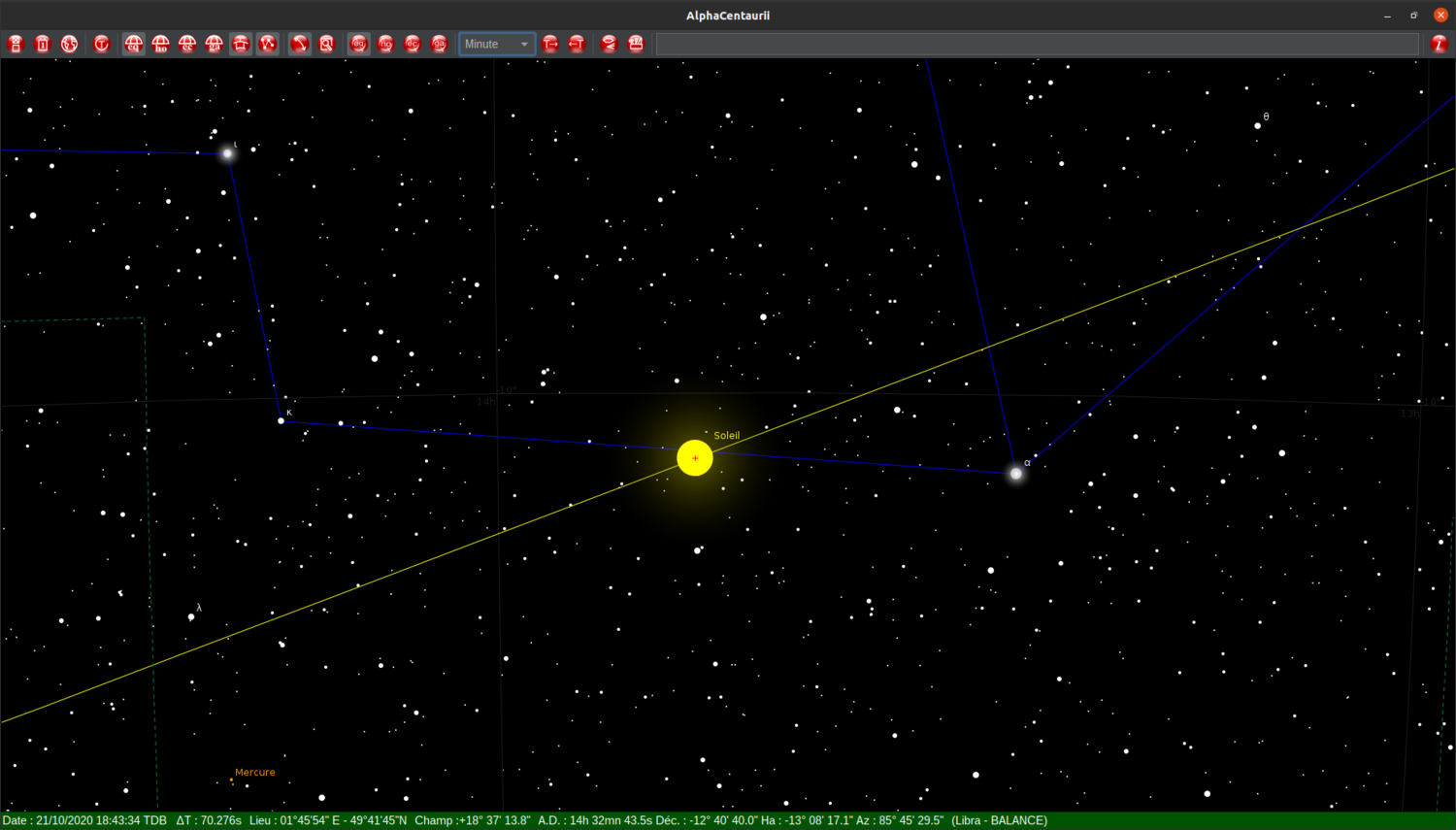Select Mercure on the star chart
This screenshot has height=830, width=1456.
(x=231, y=779)
